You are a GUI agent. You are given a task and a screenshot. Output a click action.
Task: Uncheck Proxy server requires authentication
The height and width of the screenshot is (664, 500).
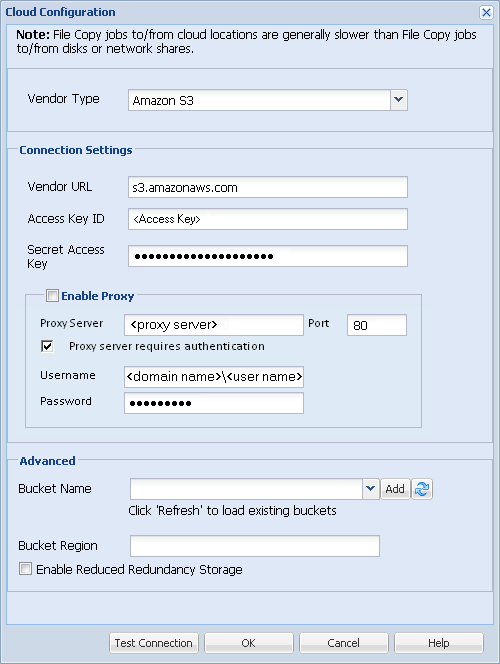pos(47,346)
